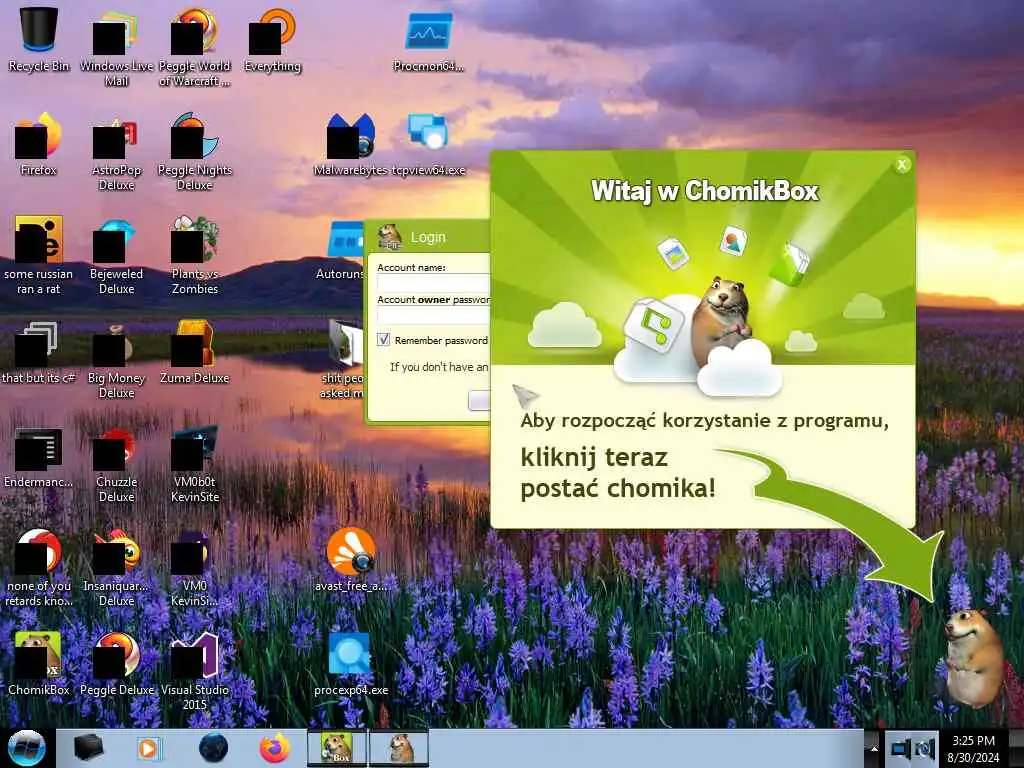Viewport: 1024px width, 768px height.
Task: Open the Autoruns desktop icon
Action: pos(341,248)
